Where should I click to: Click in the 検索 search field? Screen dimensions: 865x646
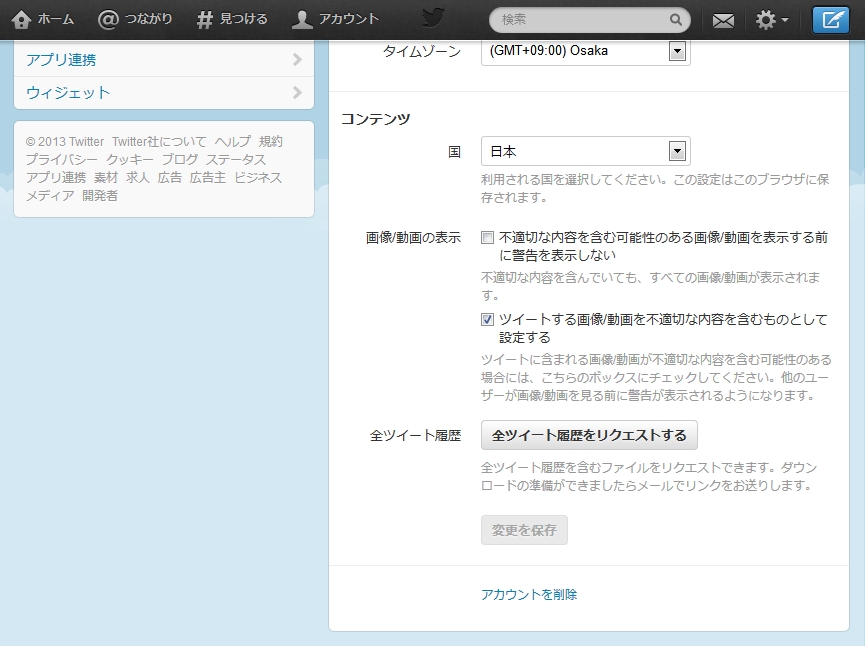(x=590, y=20)
